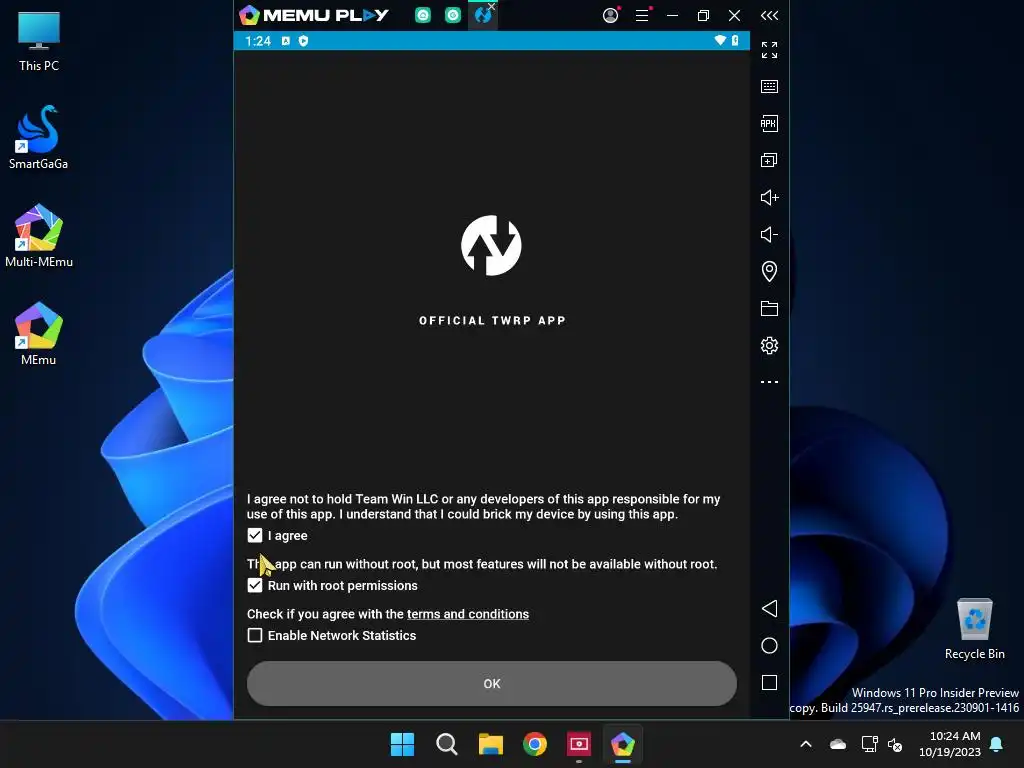This screenshot has height=768, width=1024.
Task: Expand the hidden system tray icons
Action: coord(806,744)
